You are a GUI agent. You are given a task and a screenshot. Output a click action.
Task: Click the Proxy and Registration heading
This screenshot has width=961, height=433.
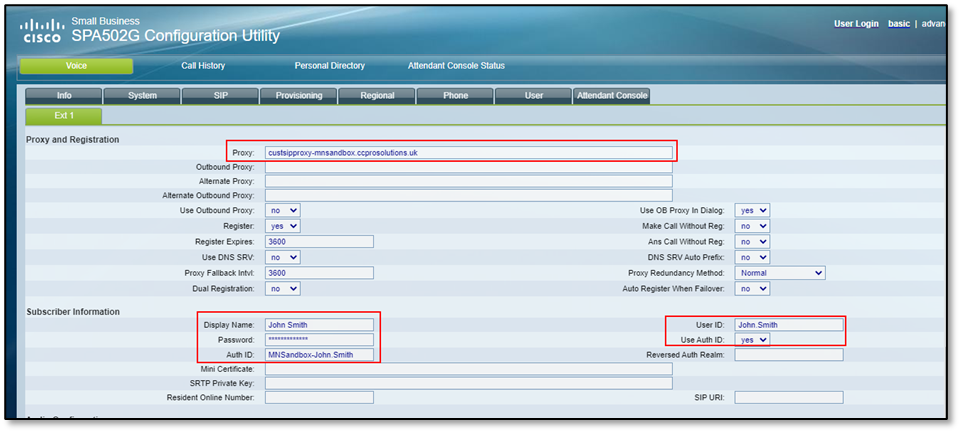(72, 139)
